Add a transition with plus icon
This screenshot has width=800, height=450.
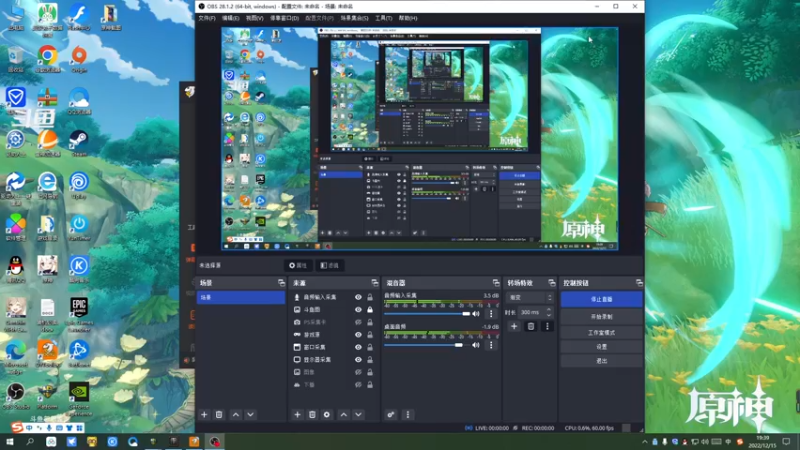pos(514,327)
